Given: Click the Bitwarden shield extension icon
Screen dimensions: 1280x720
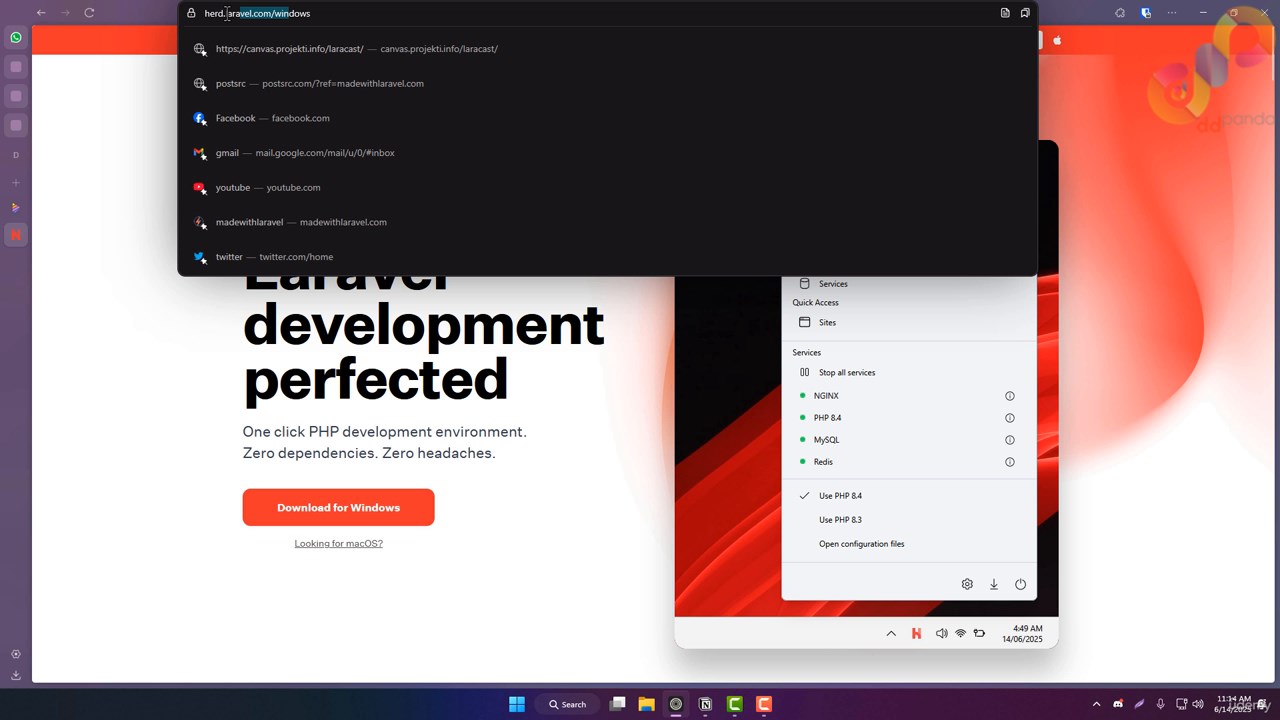Looking at the screenshot, I should pos(1146,13).
